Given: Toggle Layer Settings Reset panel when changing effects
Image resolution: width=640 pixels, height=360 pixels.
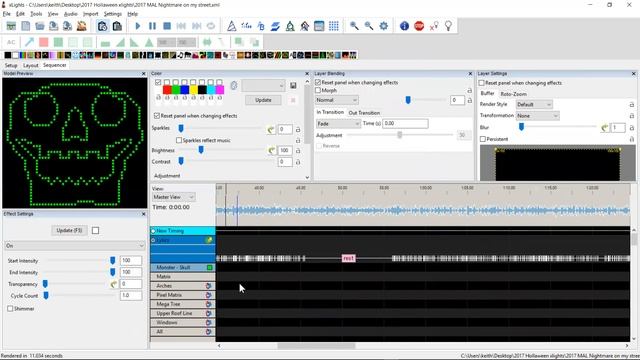Looking at the screenshot, I should point(482,83).
